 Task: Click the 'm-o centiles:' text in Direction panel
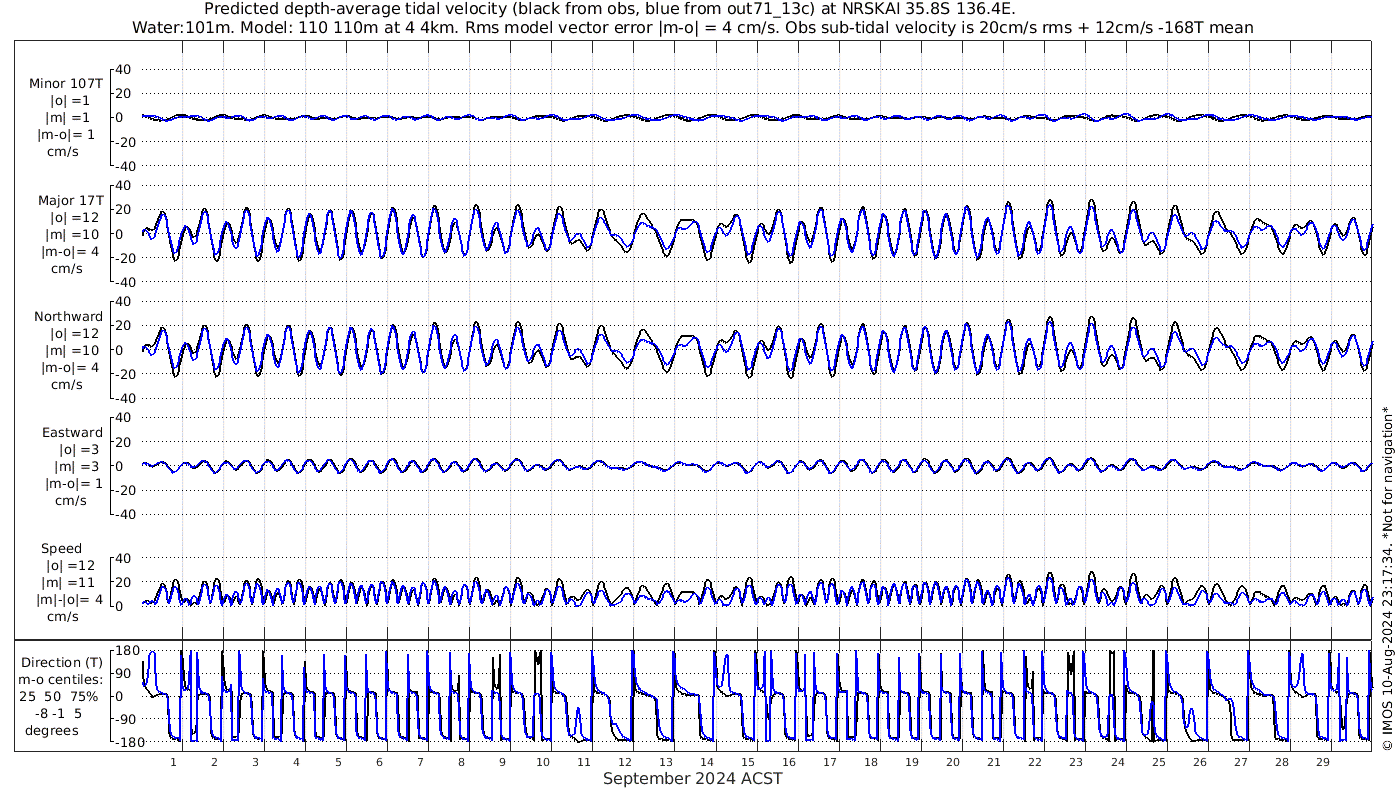pos(62,679)
